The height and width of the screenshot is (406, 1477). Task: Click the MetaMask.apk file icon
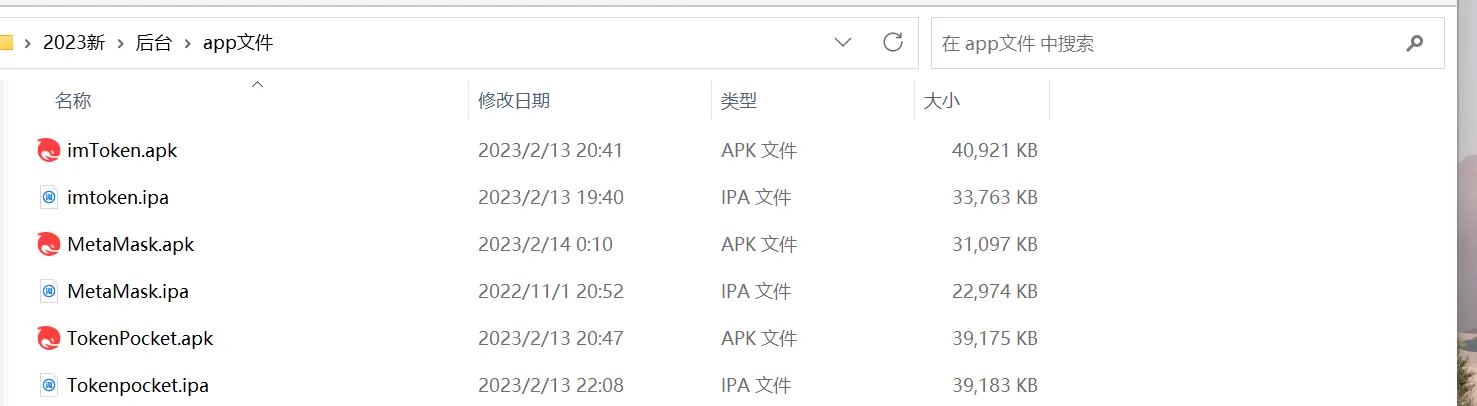pos(48,245)
